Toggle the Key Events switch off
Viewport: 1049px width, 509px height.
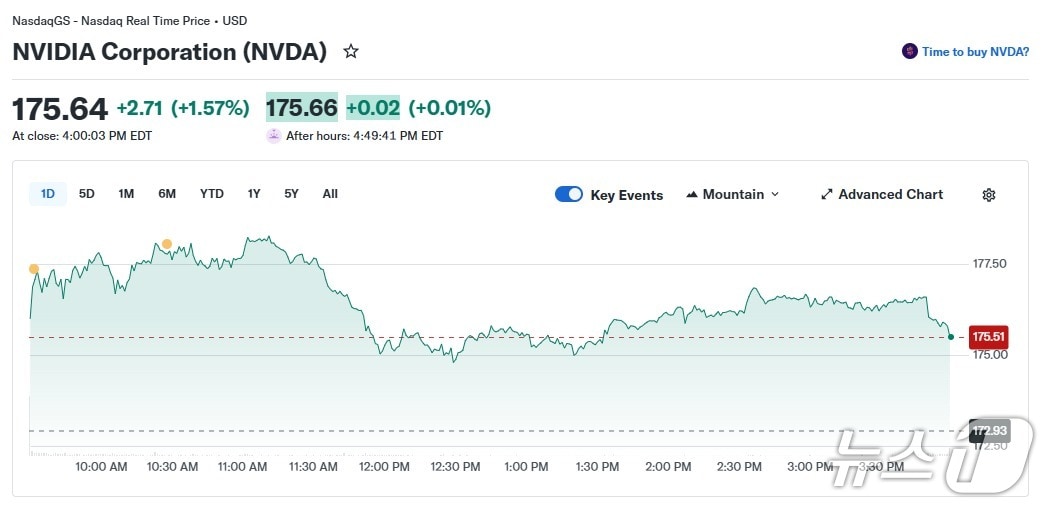[569, 194]
